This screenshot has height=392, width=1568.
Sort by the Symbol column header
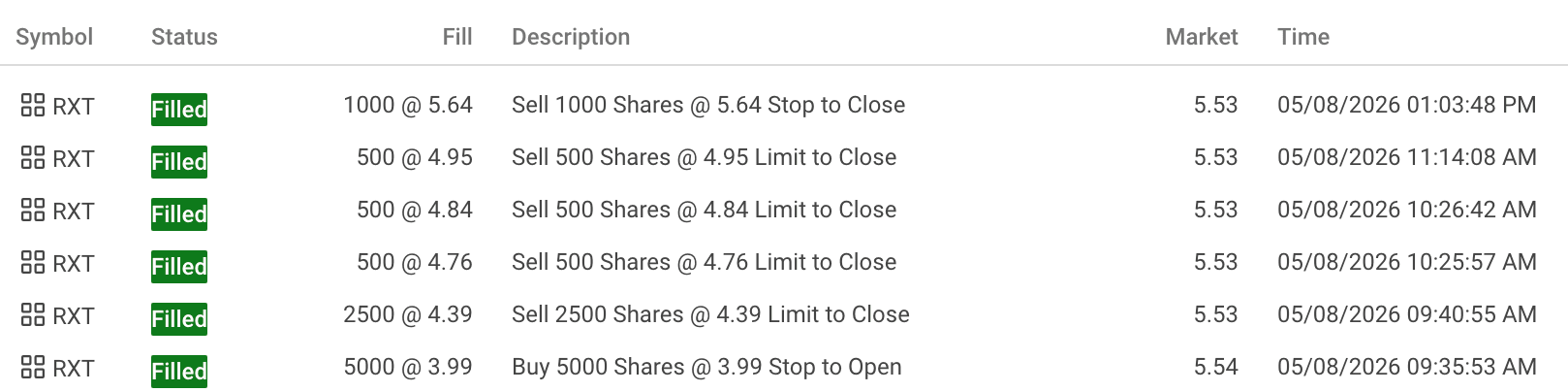(x=54, y=37)
